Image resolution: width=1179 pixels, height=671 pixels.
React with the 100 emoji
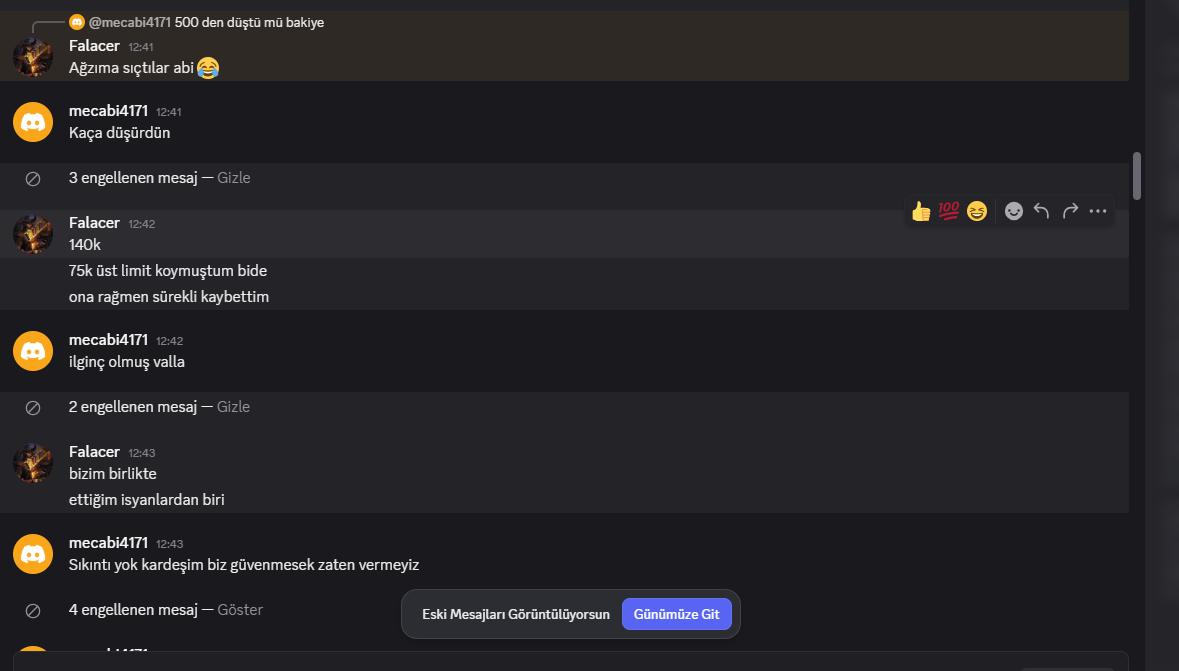point(949,211)
